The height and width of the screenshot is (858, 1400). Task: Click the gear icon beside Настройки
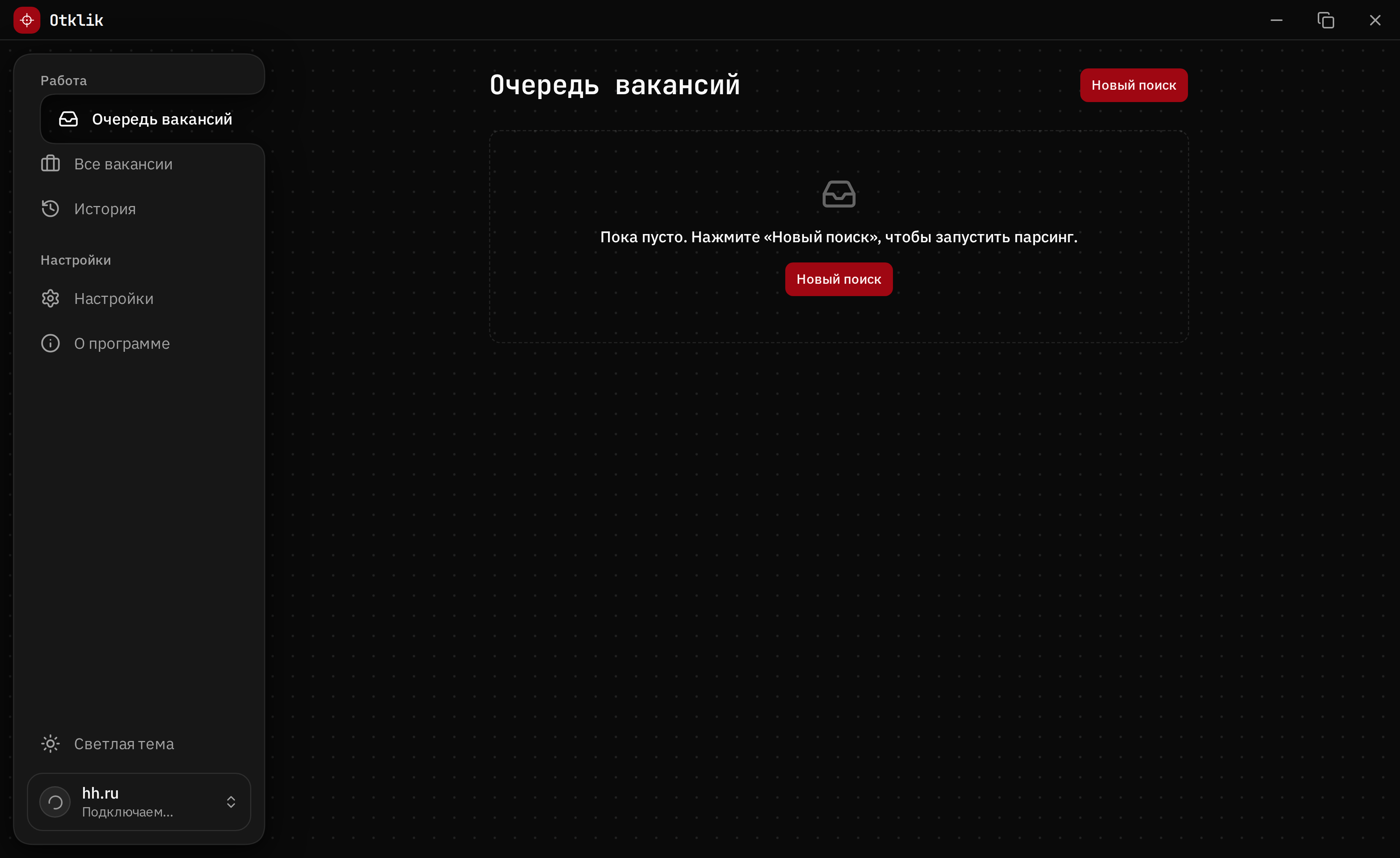pos(50,298)
